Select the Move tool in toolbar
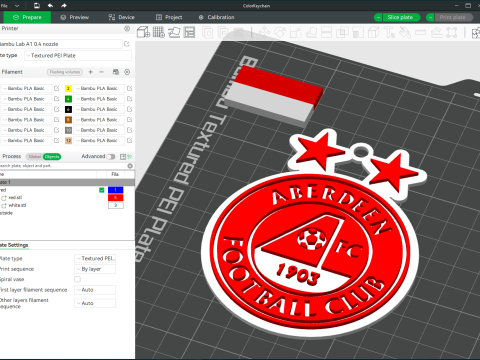Viewport: 480px width, 360px height. pyautogui.click(x=264, y=33)
